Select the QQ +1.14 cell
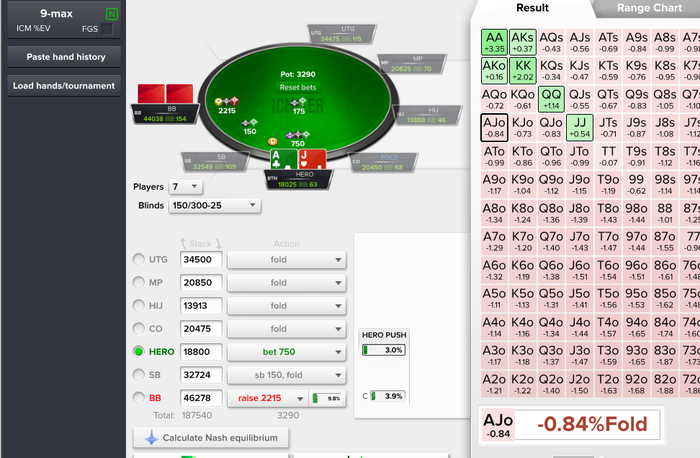Image resolution: width=700 pixels, height=458 pixels. [x=551, y=99]
